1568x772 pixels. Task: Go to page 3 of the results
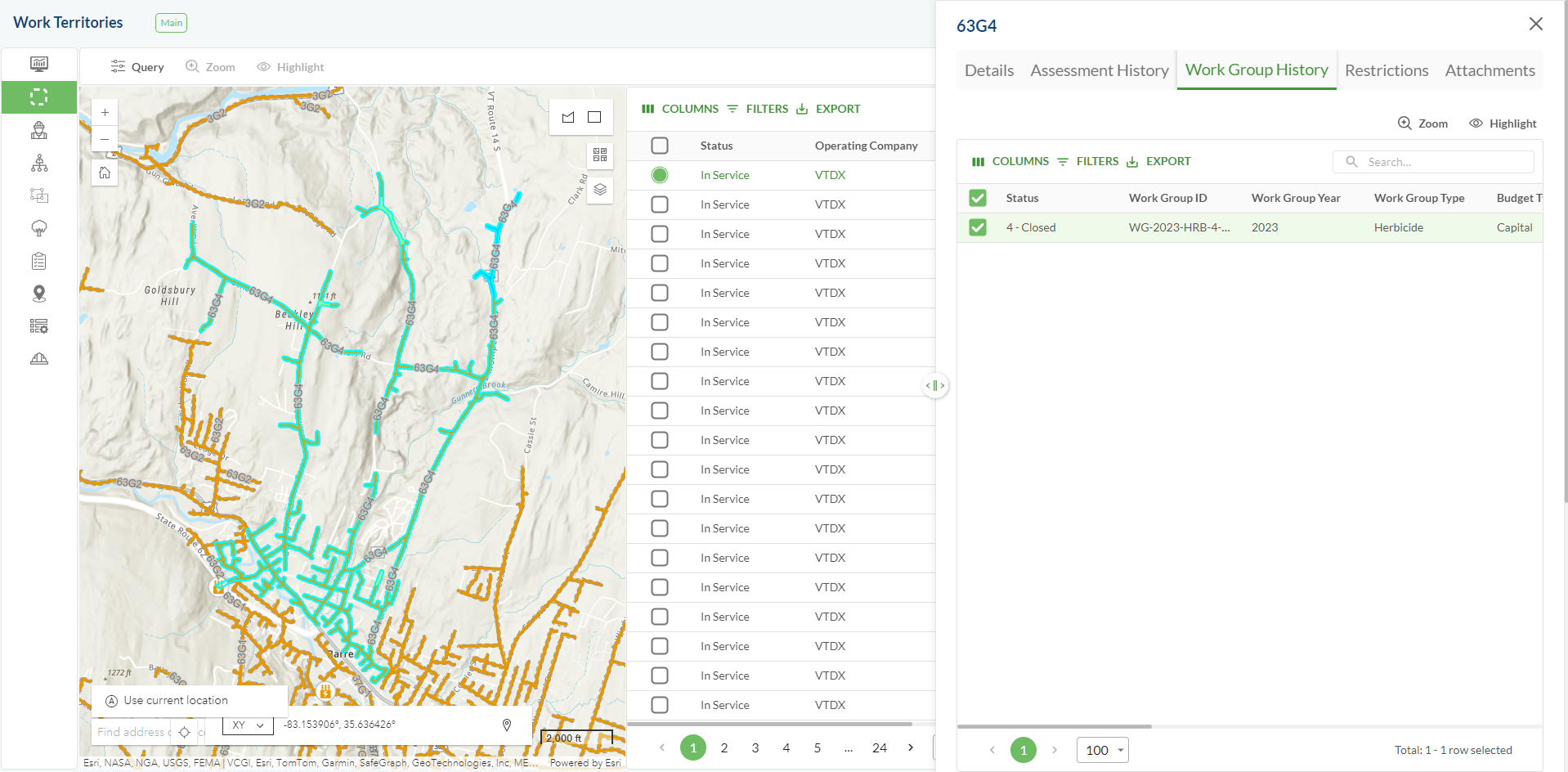[x=755, y=747]
